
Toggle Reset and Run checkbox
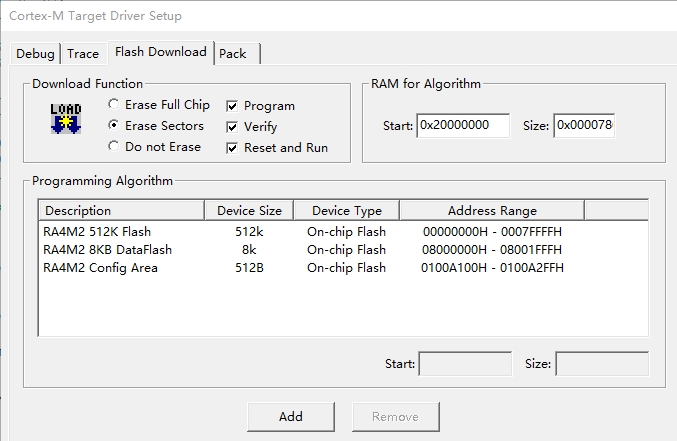[x=232, y=148]
